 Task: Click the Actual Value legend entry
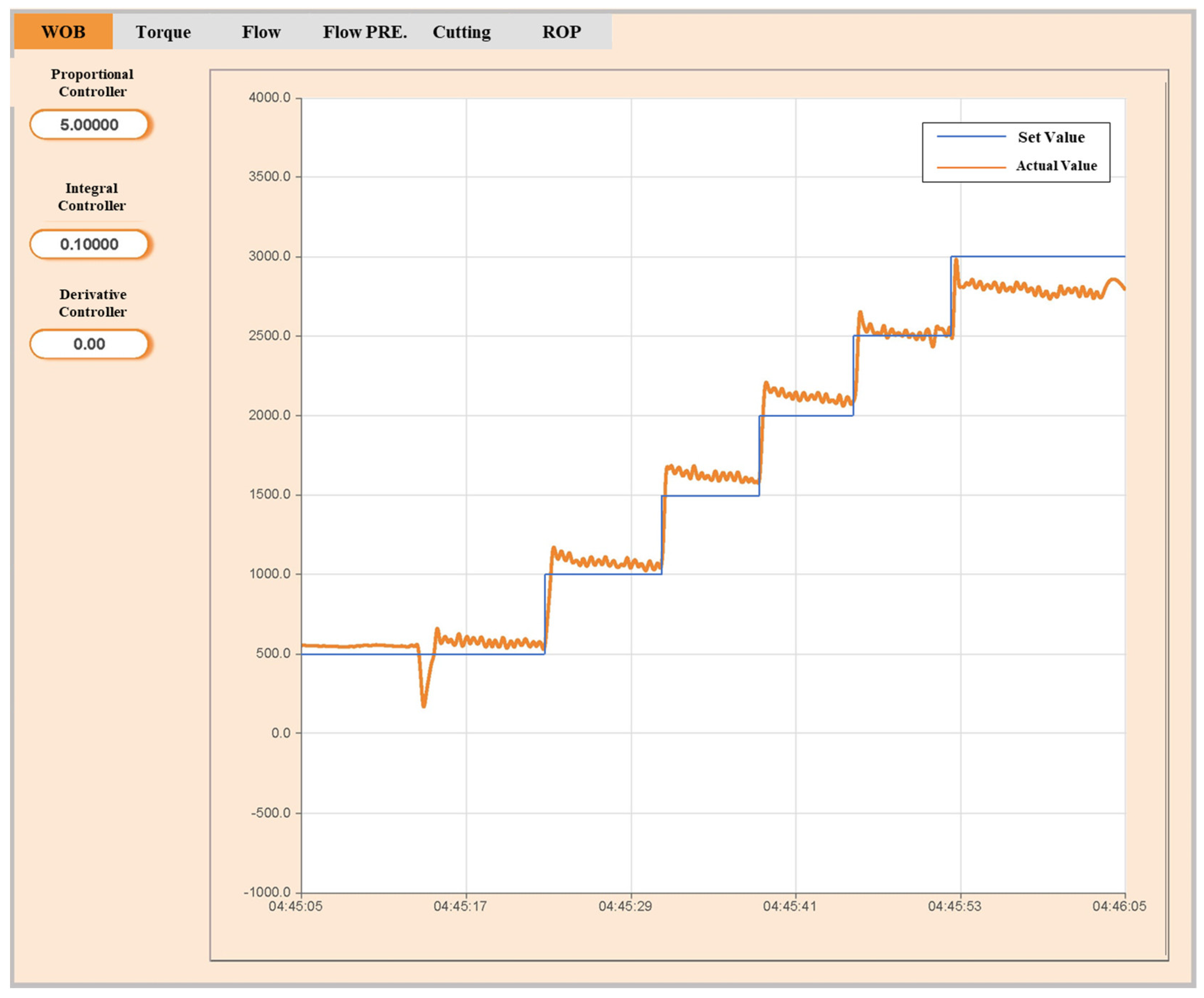click(1056, 166)
